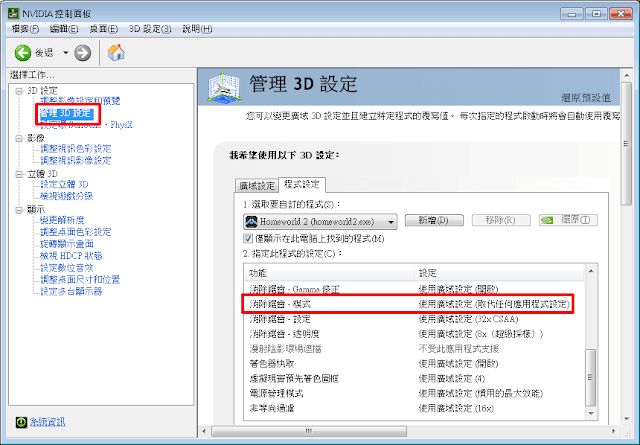Open the Homeworld 2 program dropdown

[320, 222]
